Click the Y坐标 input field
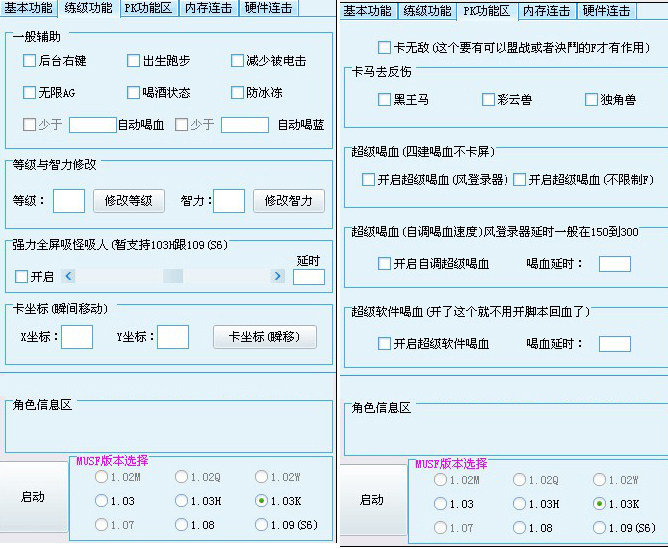 tap(173, 337)
